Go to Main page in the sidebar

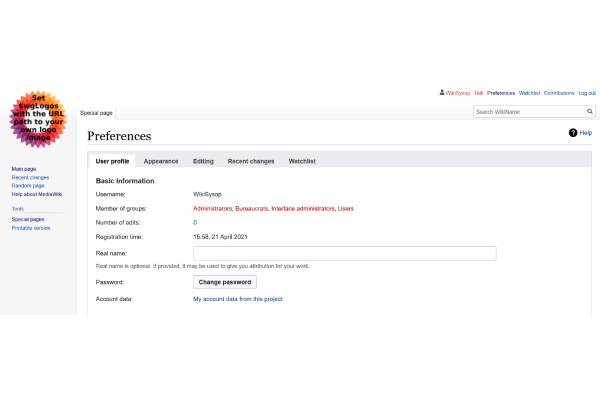tap(24, 169)
